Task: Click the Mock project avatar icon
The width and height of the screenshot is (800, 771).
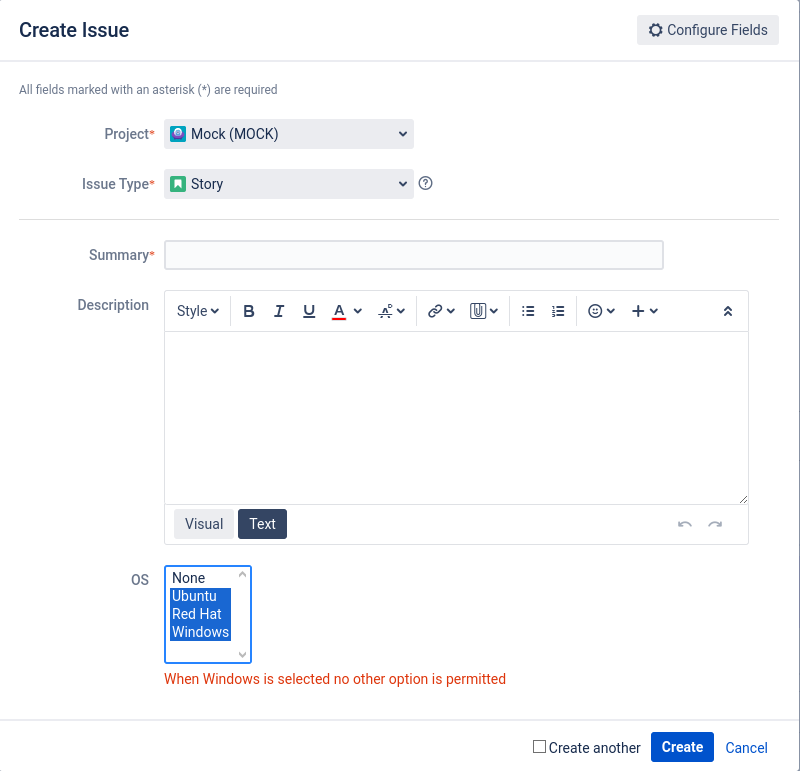Action: [x=178, y=134]
